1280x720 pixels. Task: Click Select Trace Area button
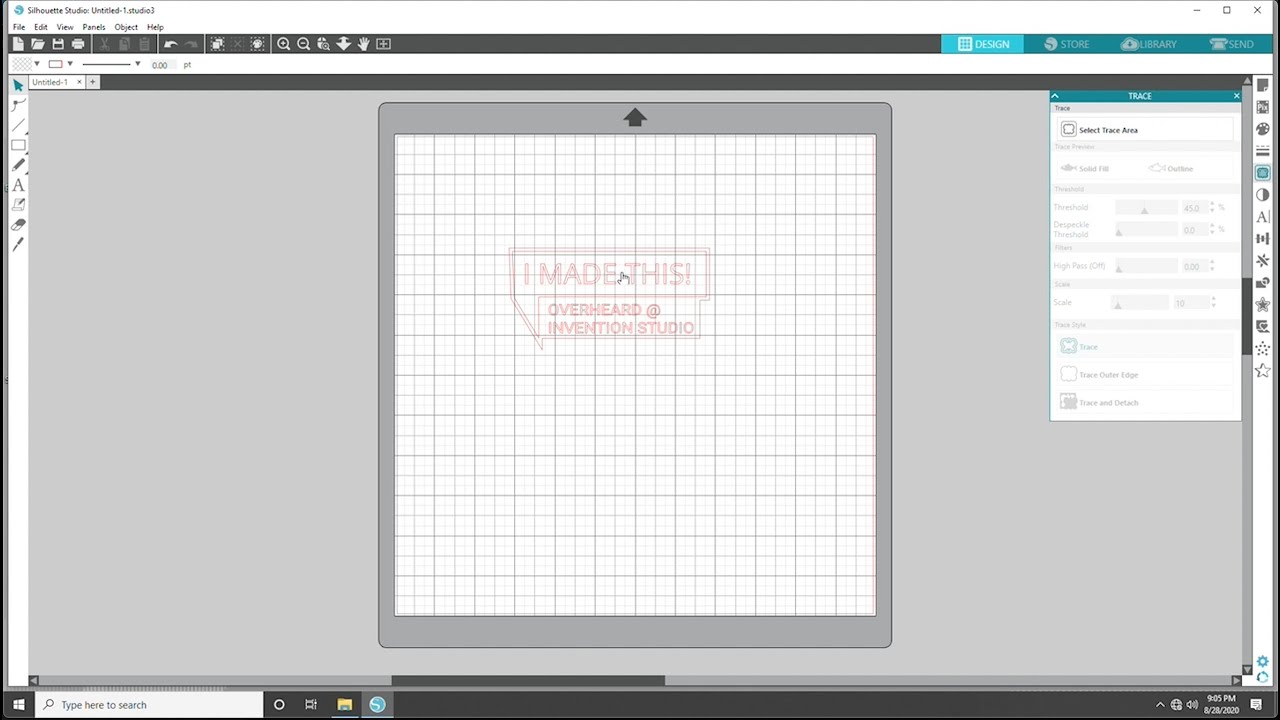pyautogui.click(x=1145, y=130)
